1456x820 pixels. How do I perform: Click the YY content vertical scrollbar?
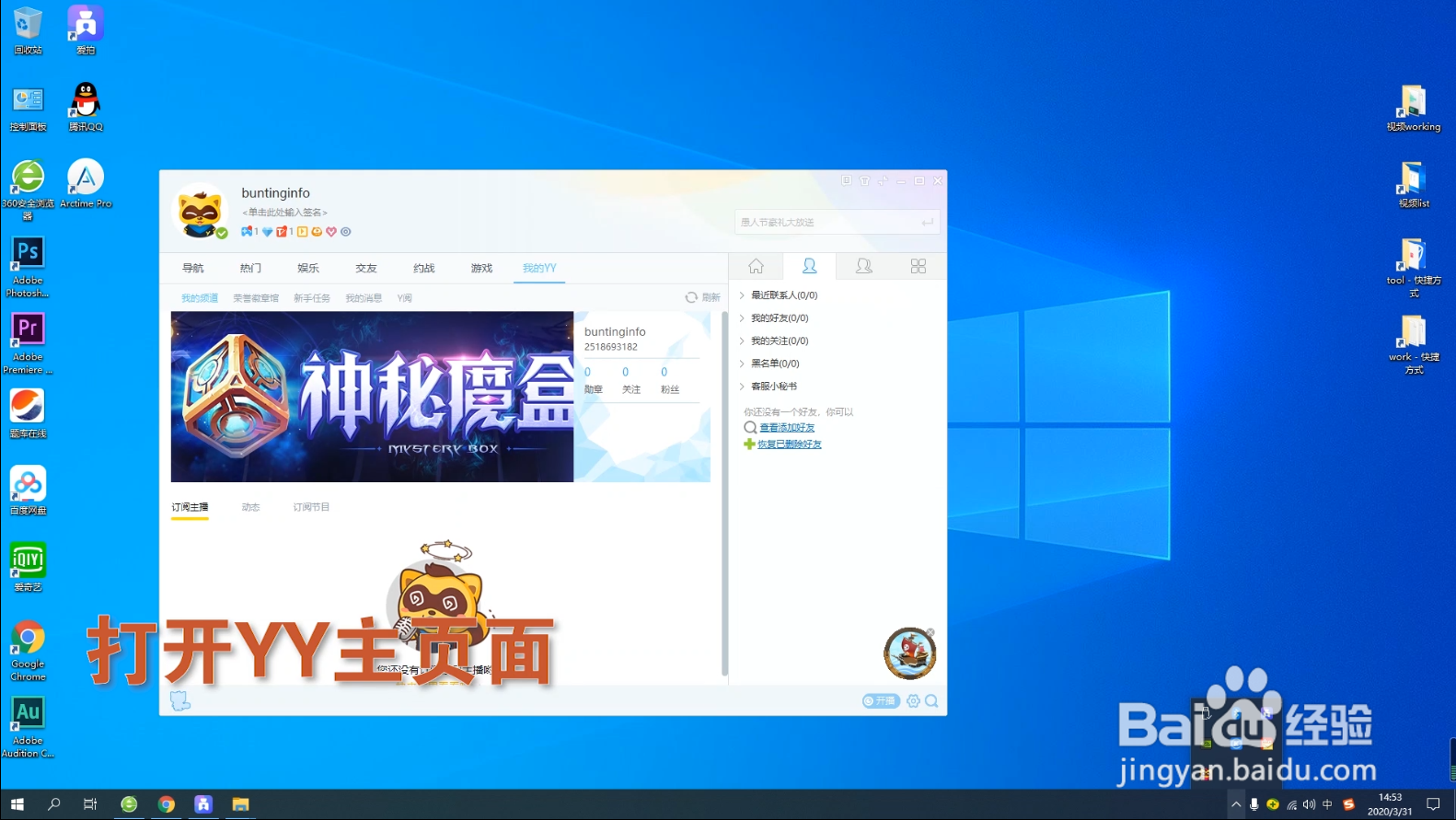(724, 492)
